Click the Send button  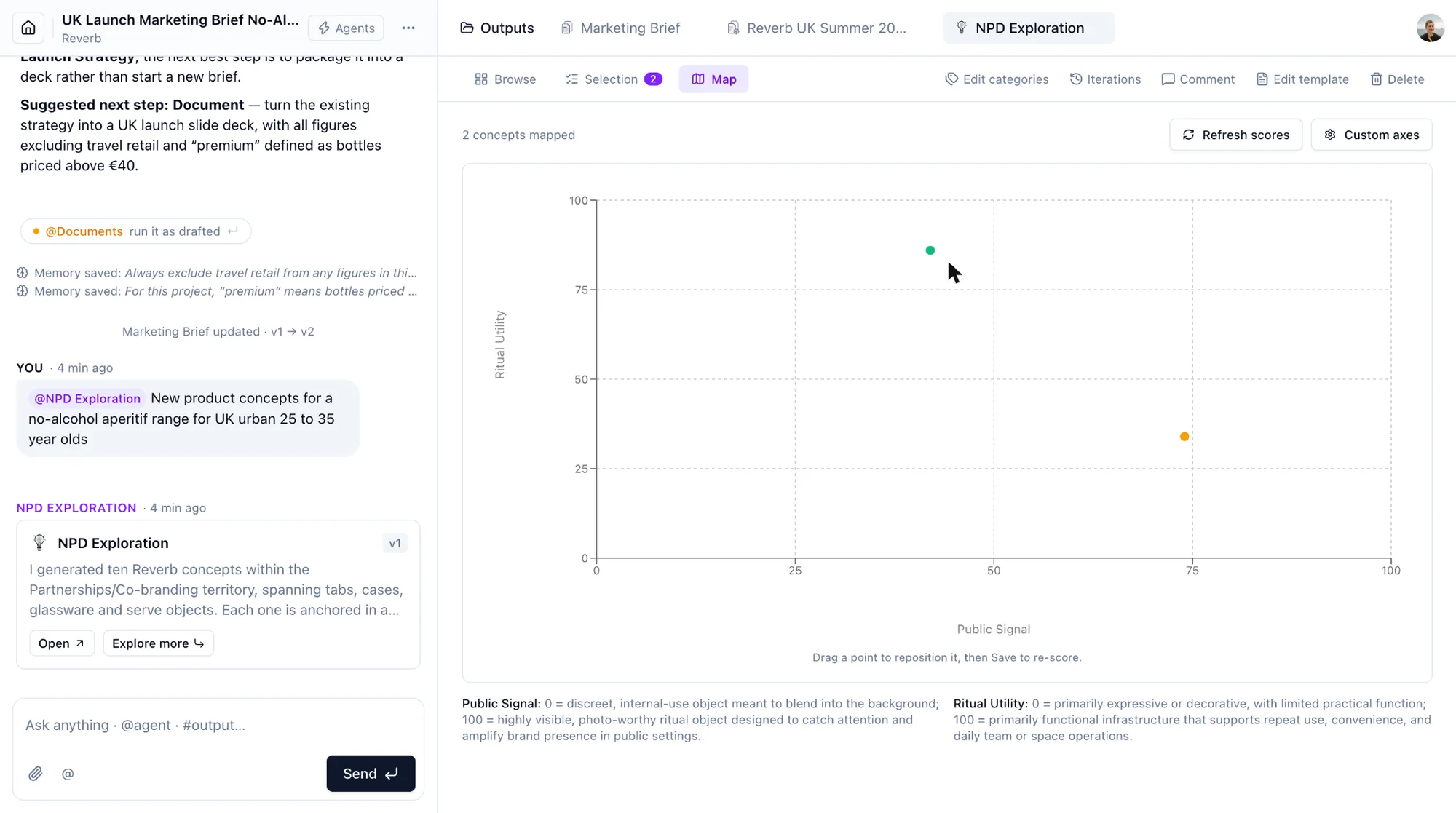click(371, 773)
